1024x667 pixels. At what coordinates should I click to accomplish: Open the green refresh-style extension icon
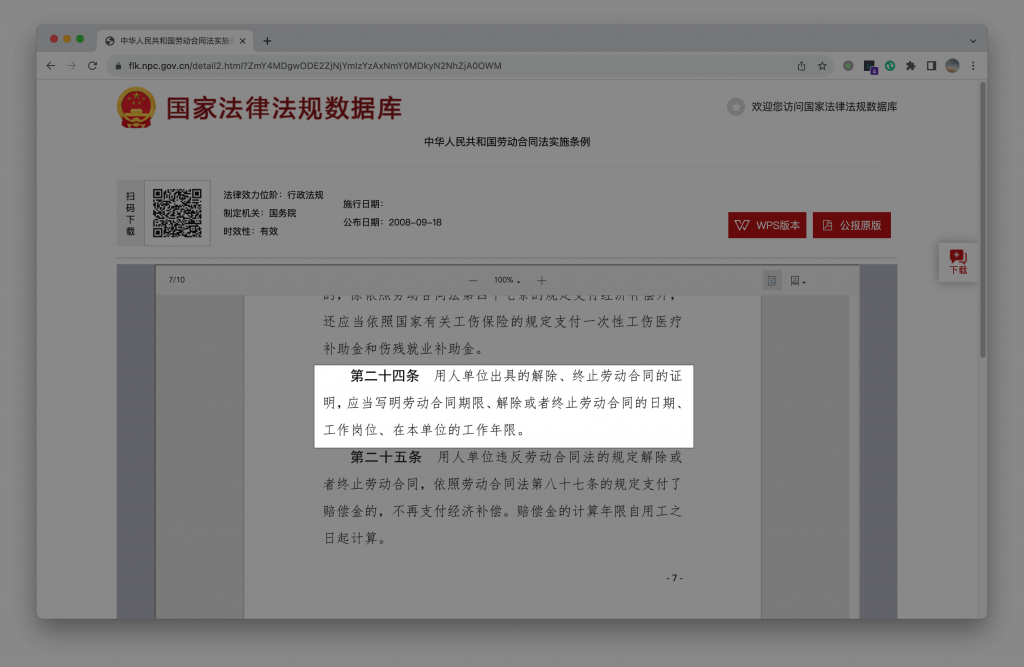(890, 66)
